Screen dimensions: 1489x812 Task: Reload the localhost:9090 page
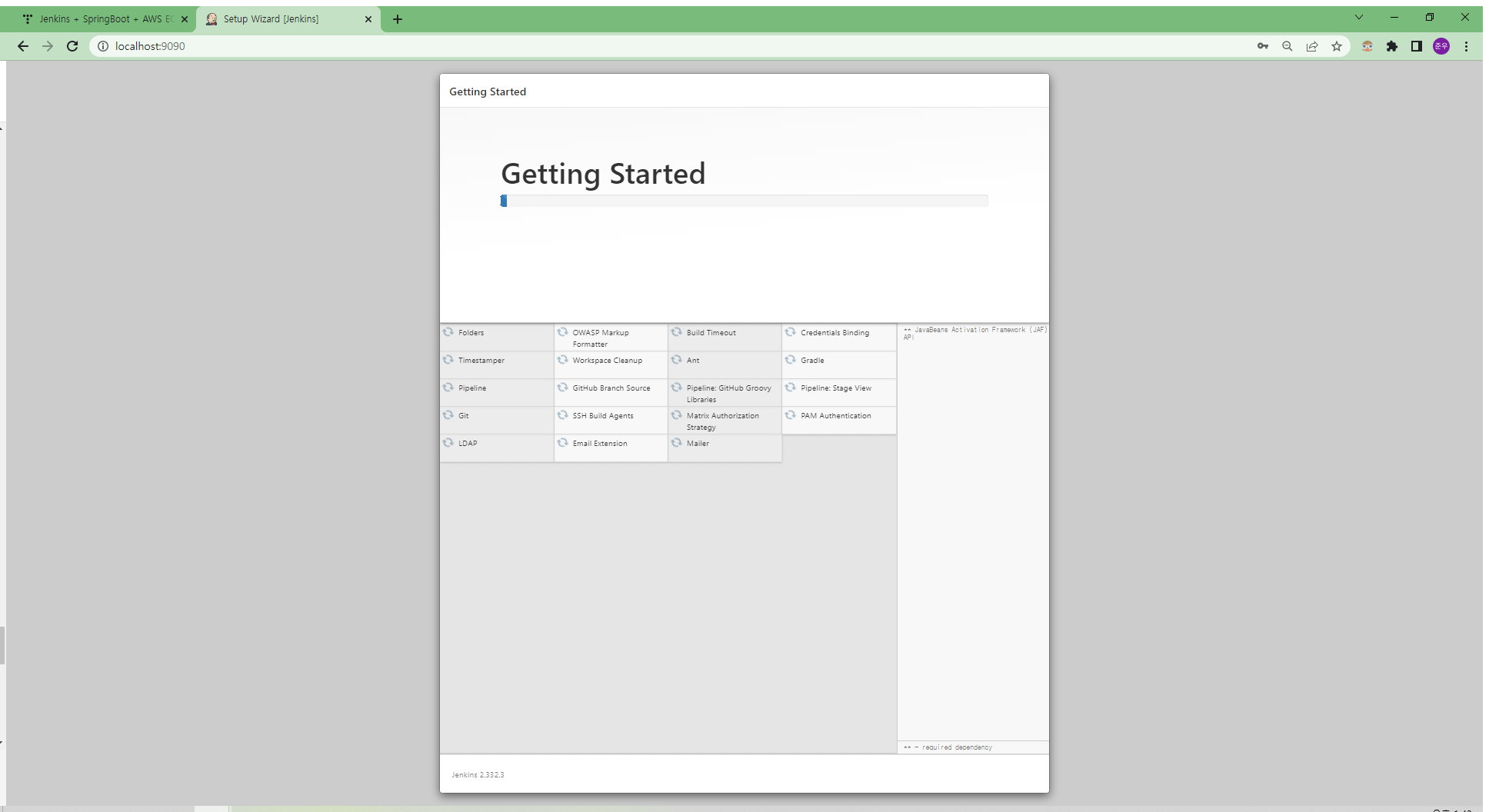click(x=72, y=46)
